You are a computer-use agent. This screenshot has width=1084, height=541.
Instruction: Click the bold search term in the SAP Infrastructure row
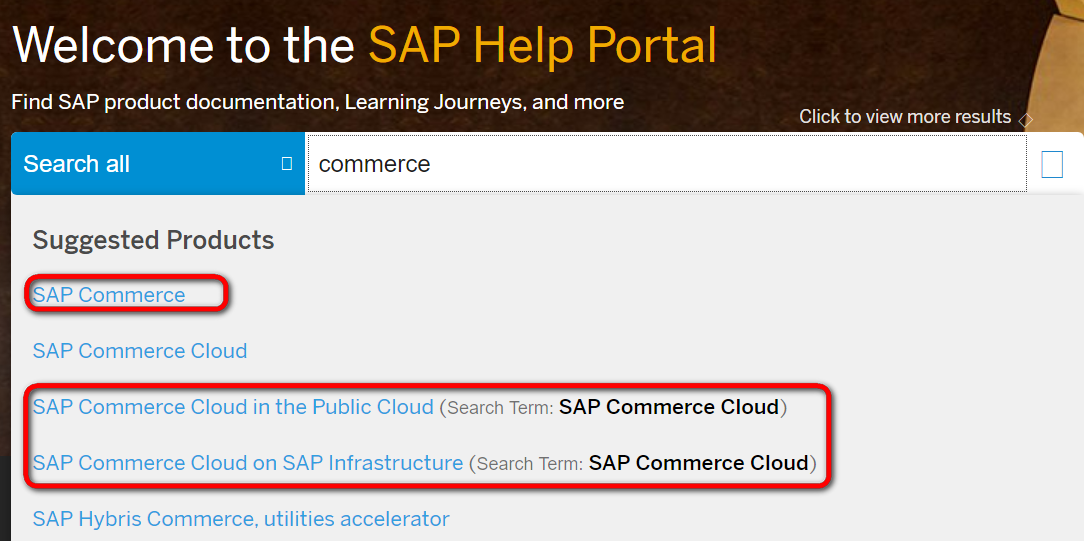pyautogui.click(x=699, y=463)
